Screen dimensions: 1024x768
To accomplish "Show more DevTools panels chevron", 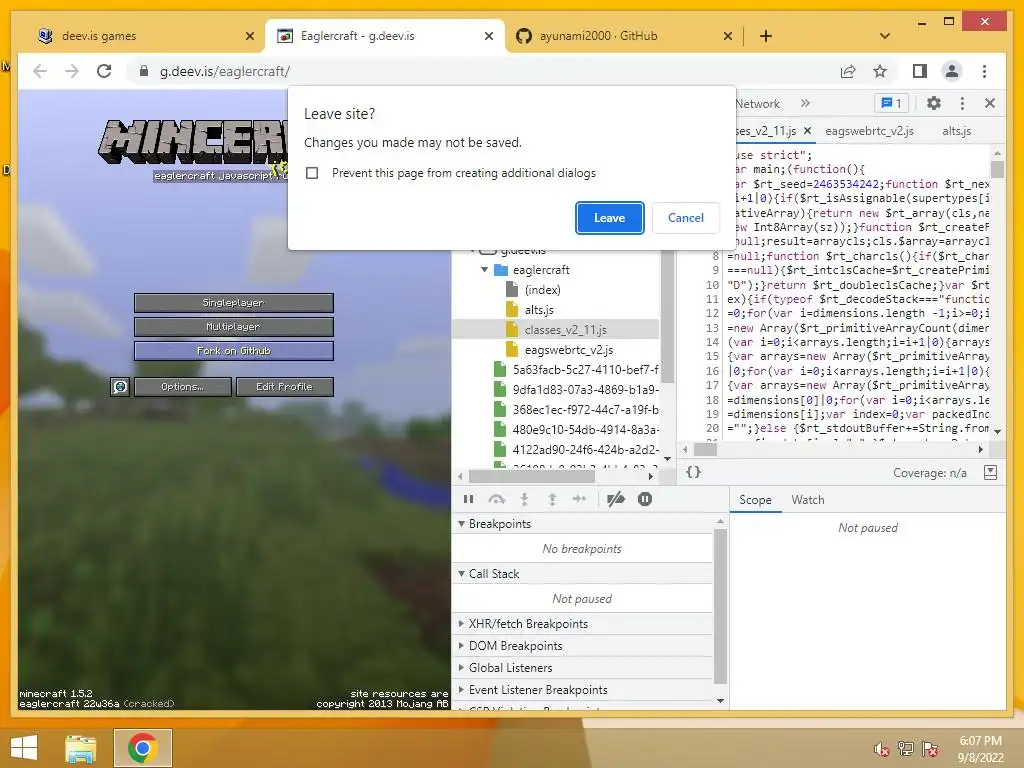I will click(x=805, y=103).
